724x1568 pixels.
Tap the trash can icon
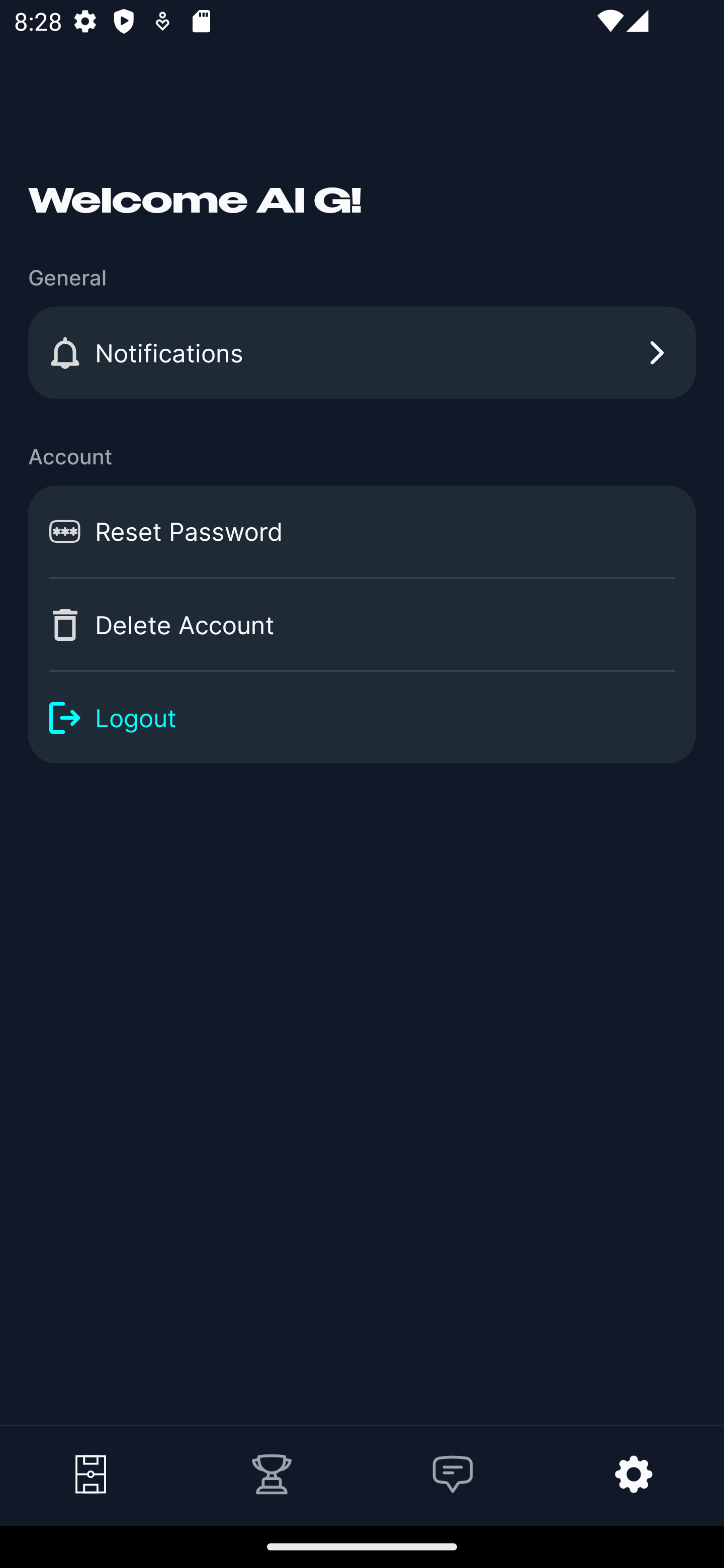64,625
